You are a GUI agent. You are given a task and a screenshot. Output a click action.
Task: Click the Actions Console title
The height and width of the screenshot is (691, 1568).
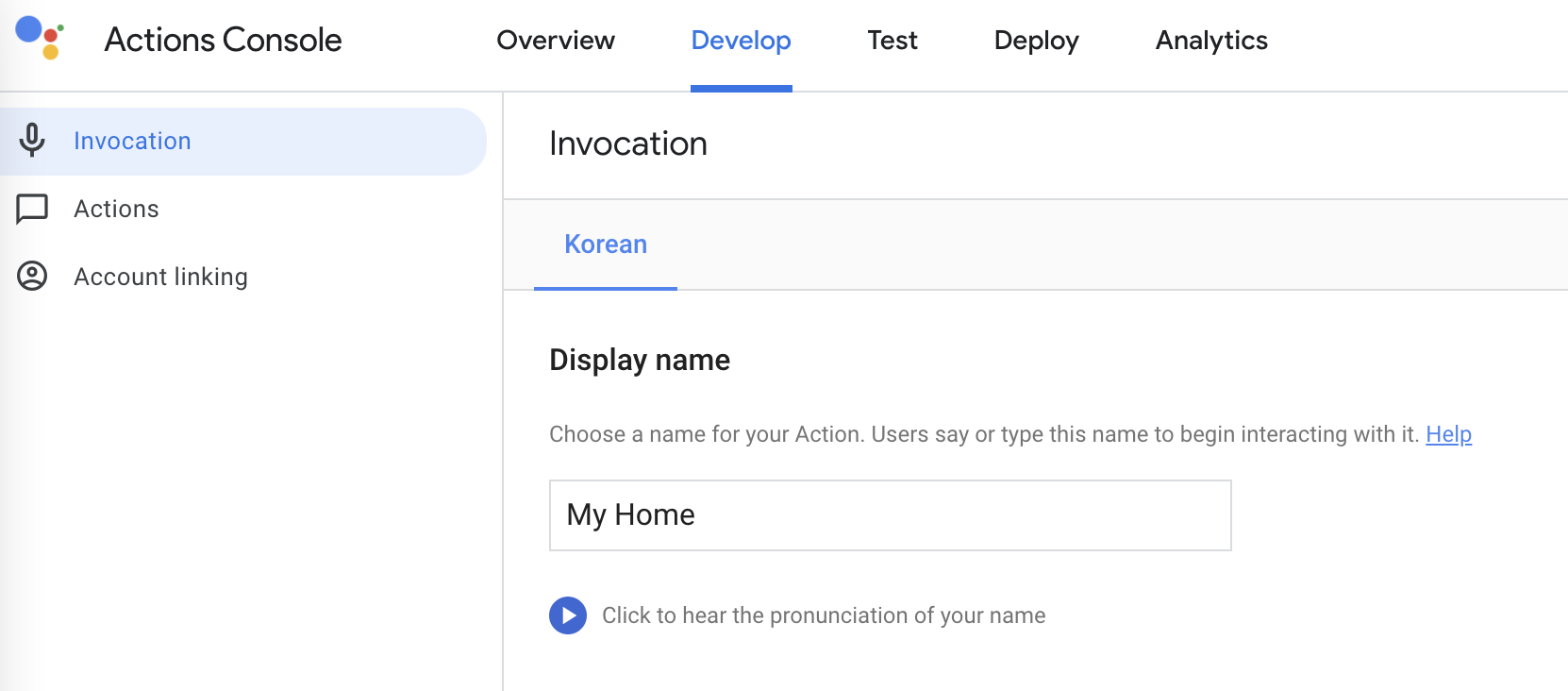click(223, 40)
